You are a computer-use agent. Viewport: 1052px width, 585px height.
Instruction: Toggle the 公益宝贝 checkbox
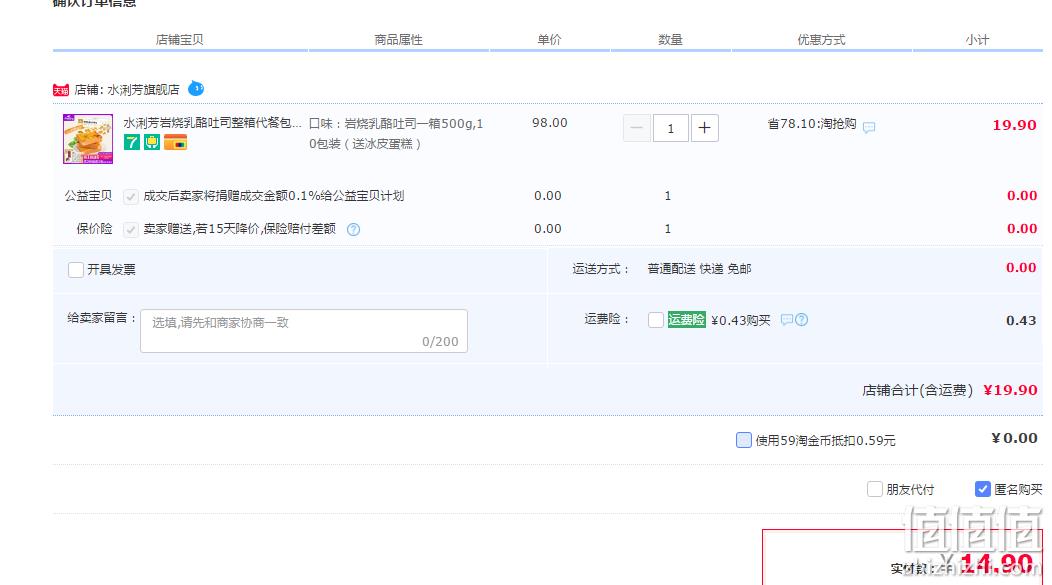[x=131, y=197]
